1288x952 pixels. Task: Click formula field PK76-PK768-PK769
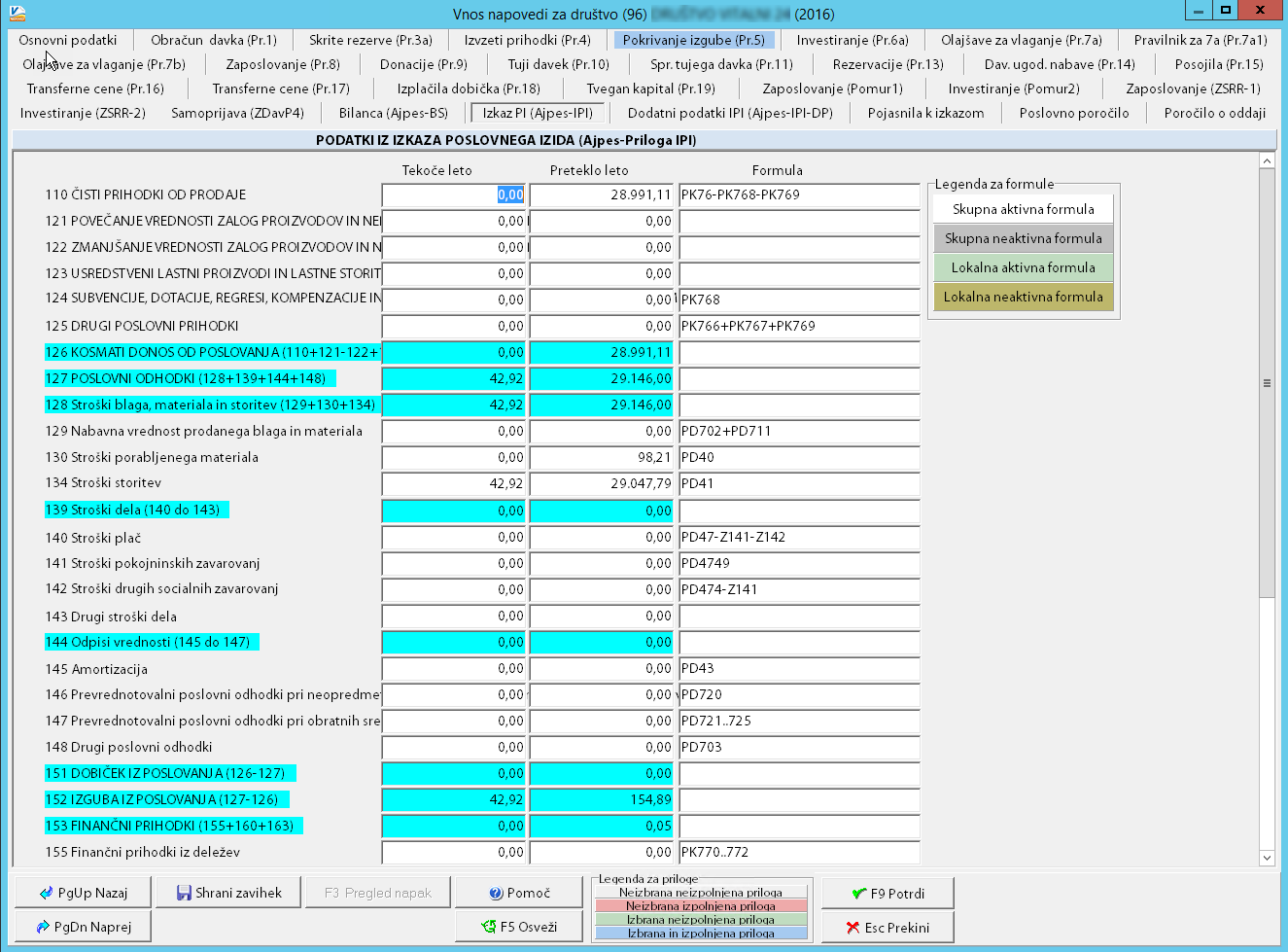point(799,194)
